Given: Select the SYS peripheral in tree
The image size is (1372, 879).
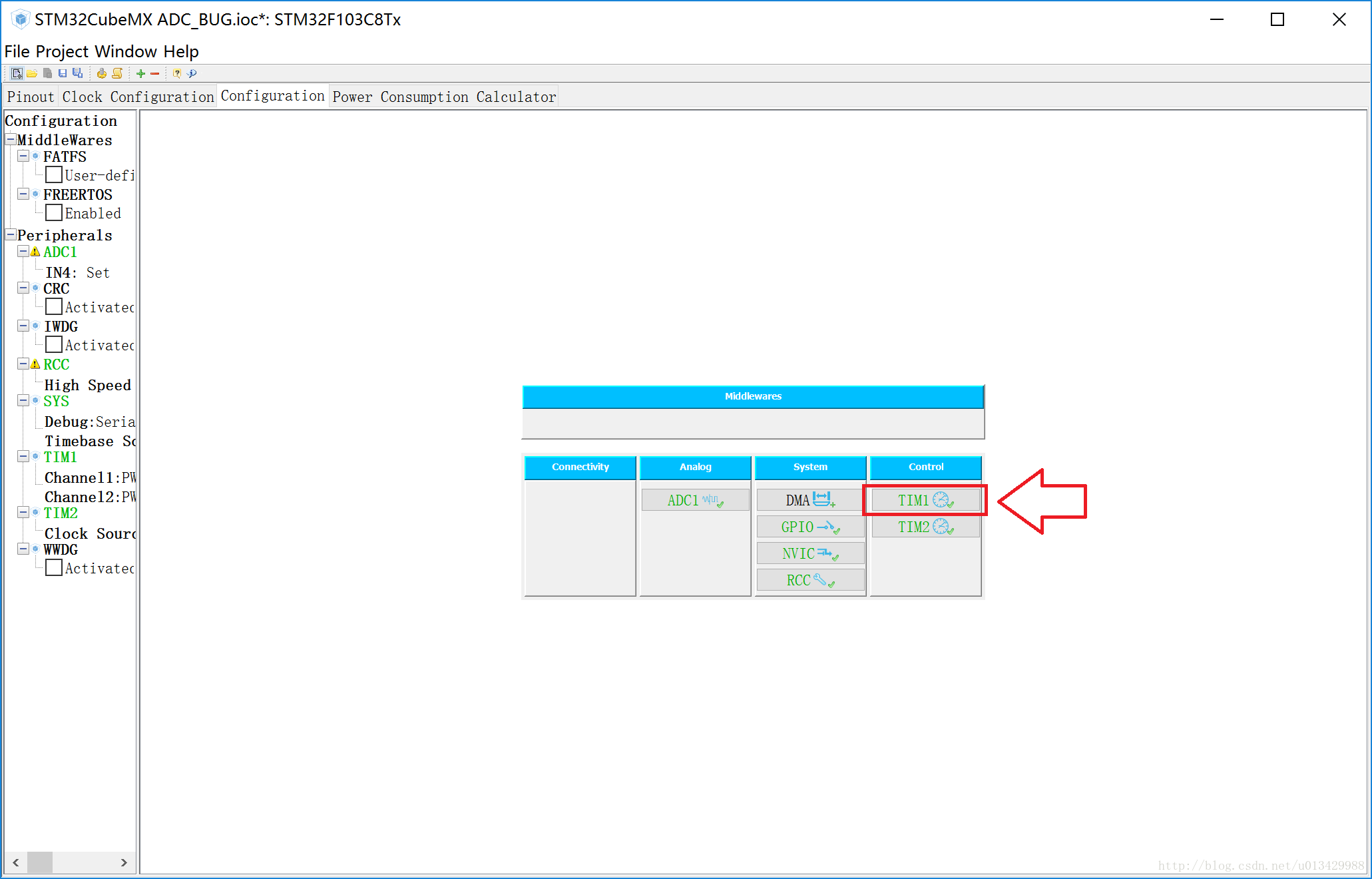Looking at the screenshot, I should (56, 401).
